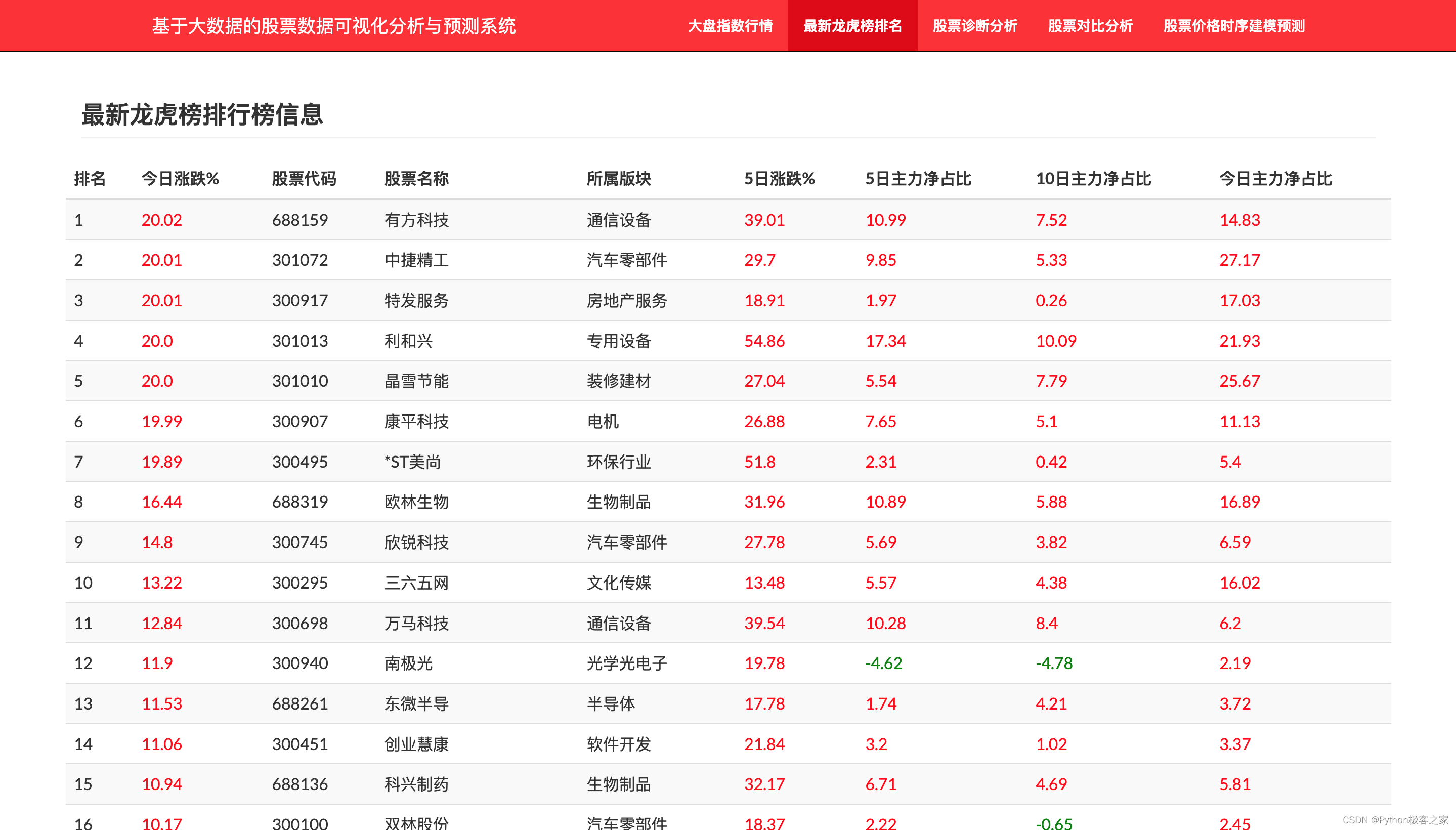
Task: Select stock name 南极光
Action: coord(409,663)
